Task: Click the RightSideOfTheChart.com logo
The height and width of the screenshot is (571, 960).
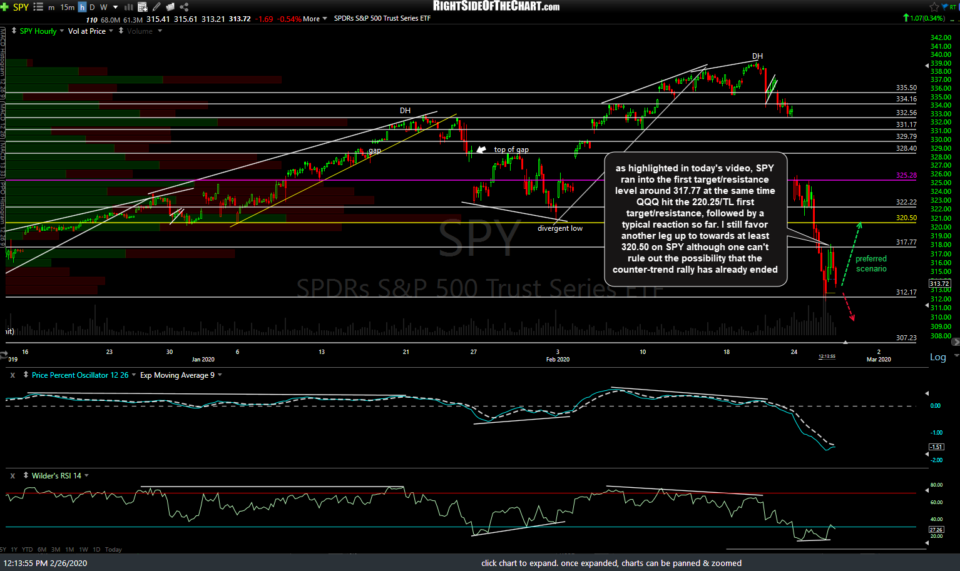Action: tap(496, 6)
